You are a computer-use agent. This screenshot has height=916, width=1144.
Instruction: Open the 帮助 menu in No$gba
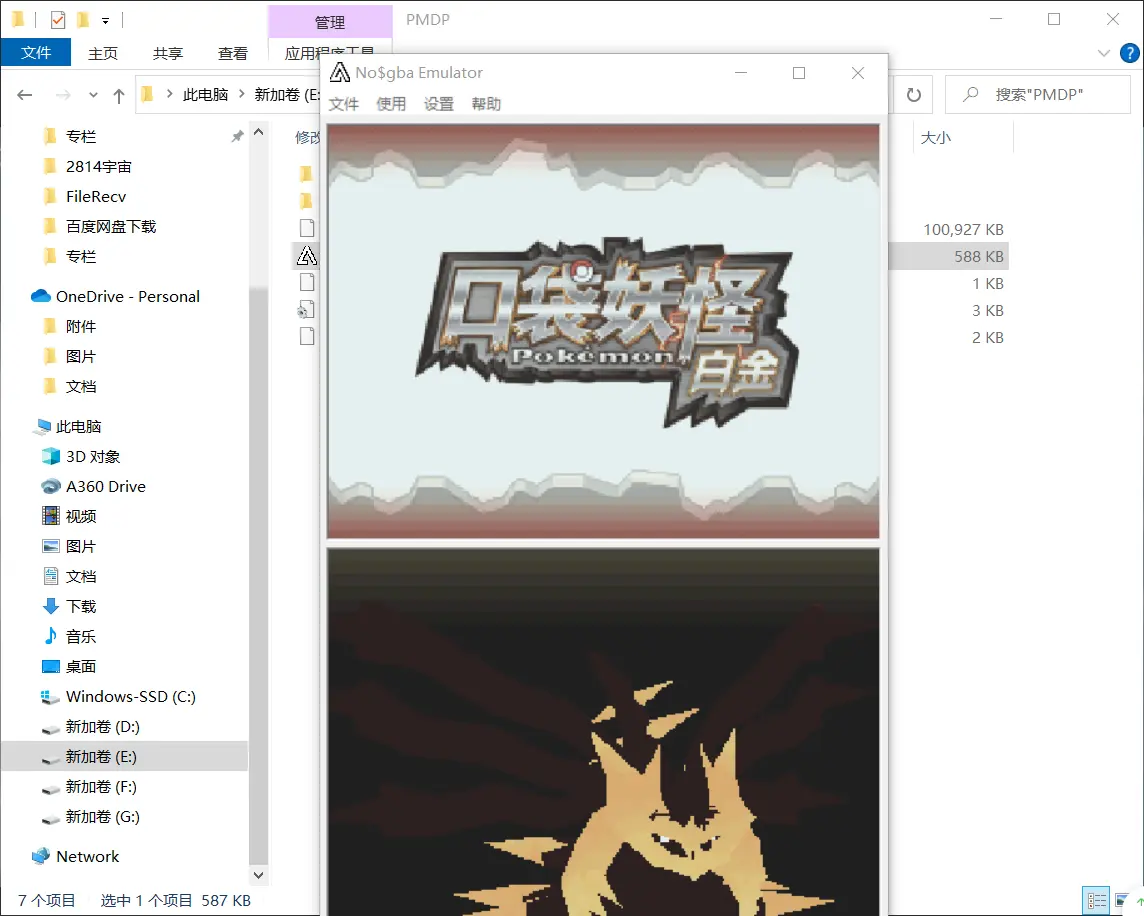tap(486, 104)
